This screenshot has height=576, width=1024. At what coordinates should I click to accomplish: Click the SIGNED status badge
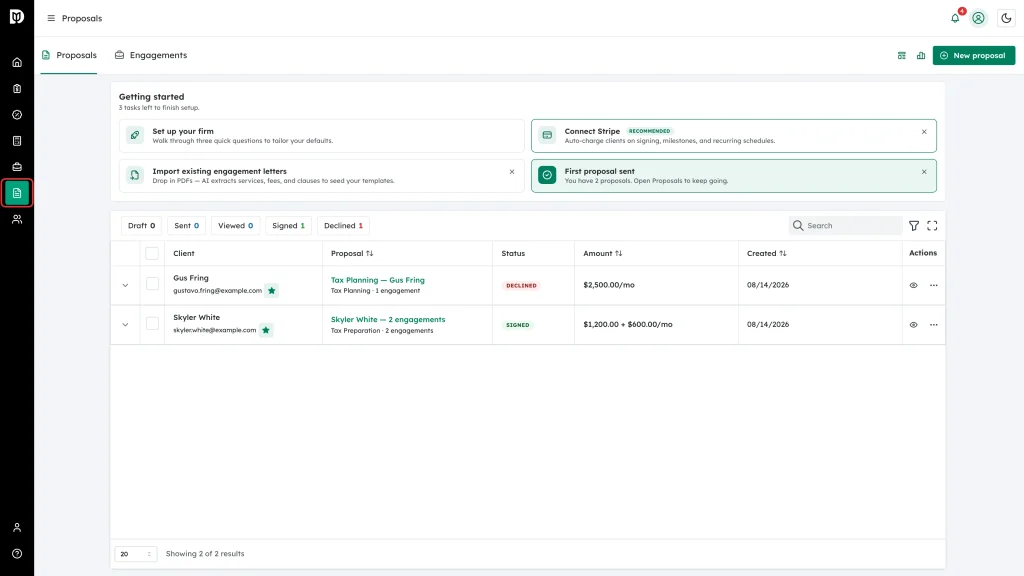[x=518, y=325]
